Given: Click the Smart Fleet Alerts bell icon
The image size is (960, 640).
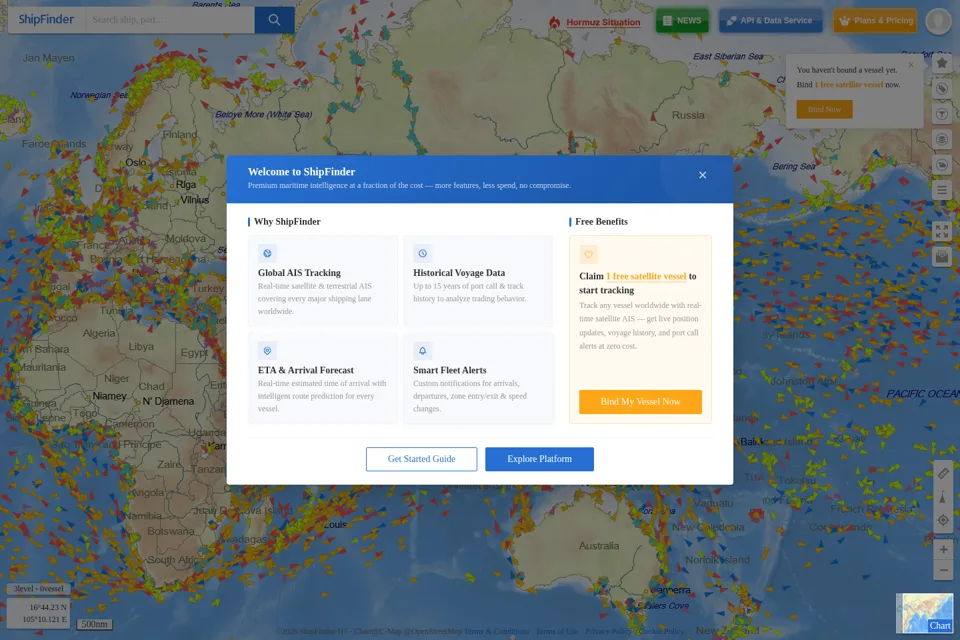Looking at the screenshot, I should pyautogui.click(x=422, y=351).
